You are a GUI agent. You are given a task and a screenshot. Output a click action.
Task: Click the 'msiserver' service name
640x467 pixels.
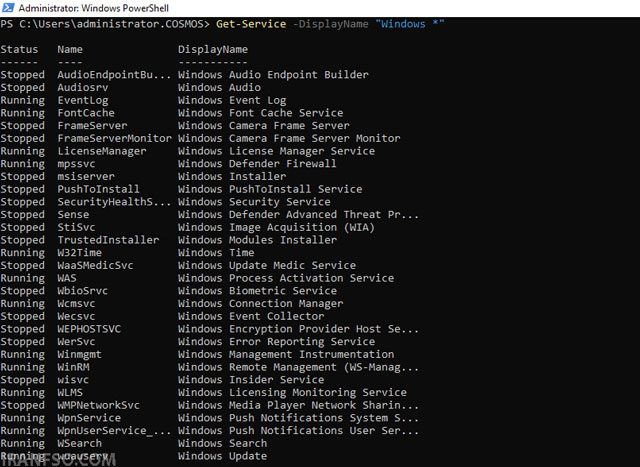pyautogui.click(x=86, y=176)
